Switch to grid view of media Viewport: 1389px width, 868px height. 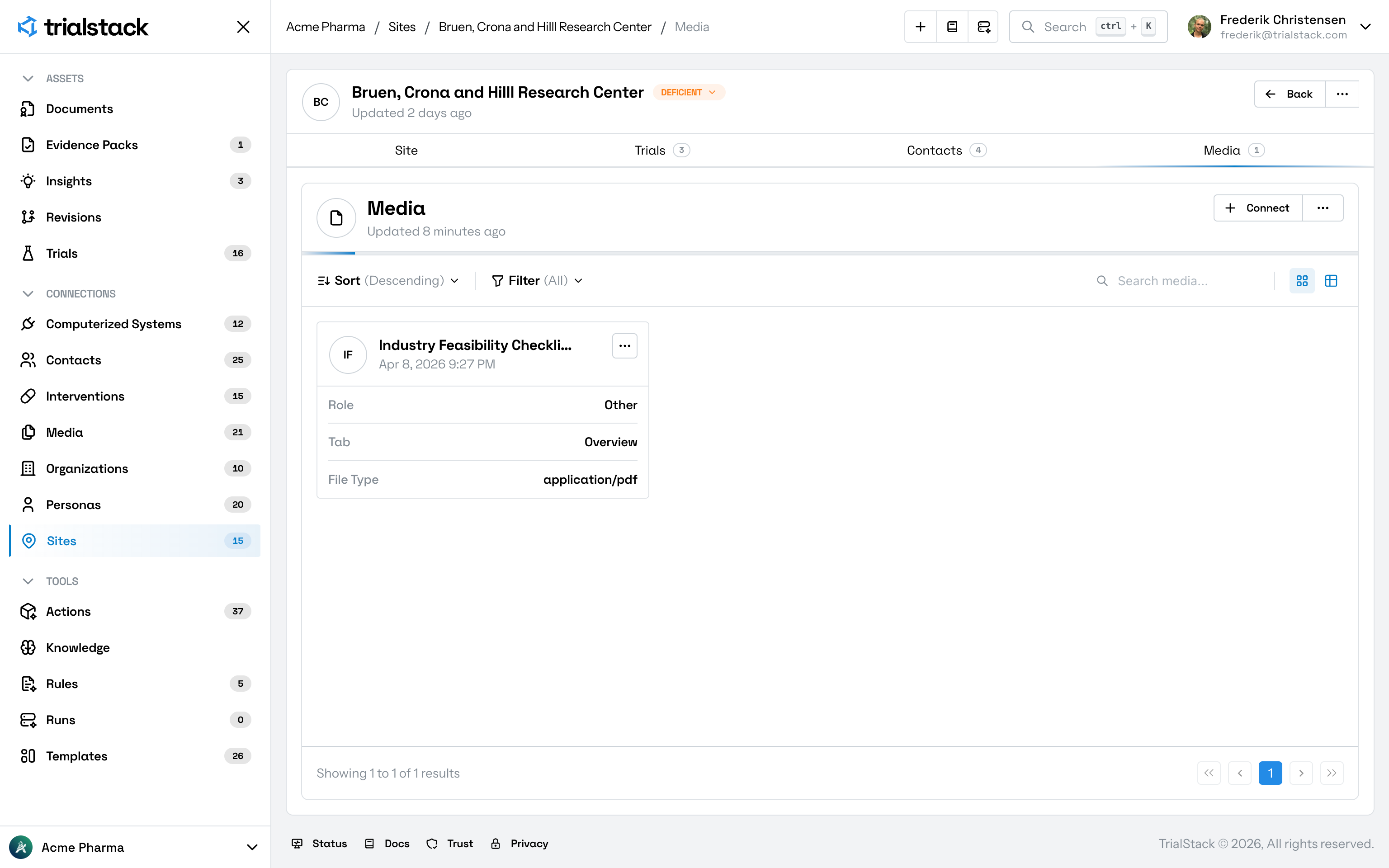point(1302,281)
